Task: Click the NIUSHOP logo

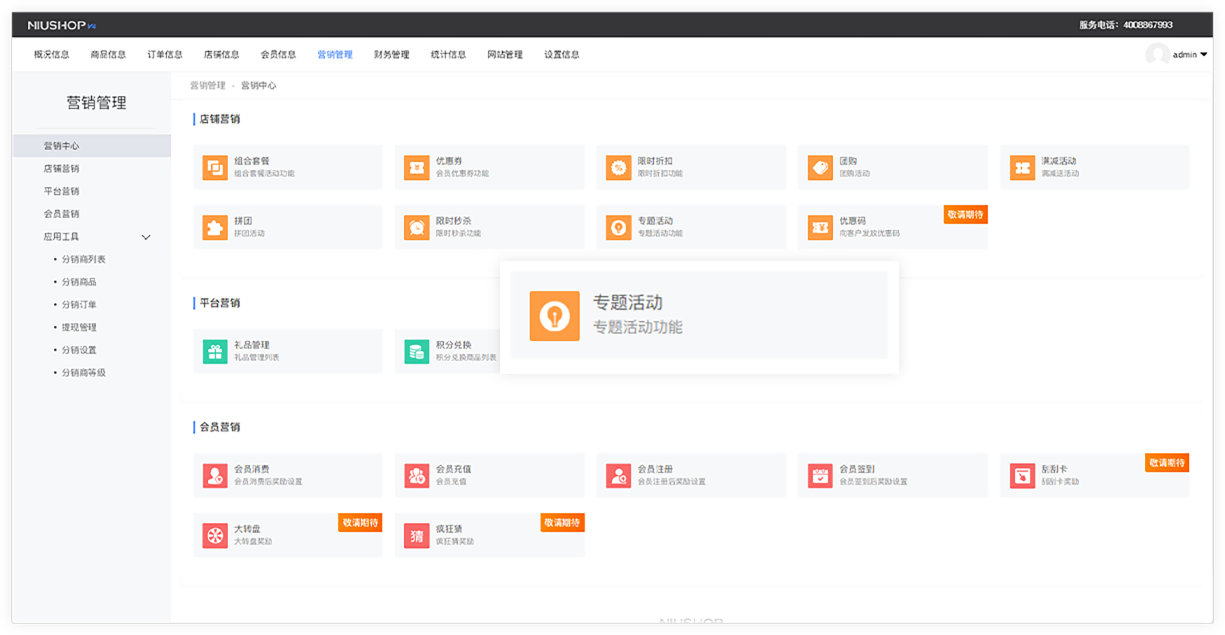Action: coord(62,25)
